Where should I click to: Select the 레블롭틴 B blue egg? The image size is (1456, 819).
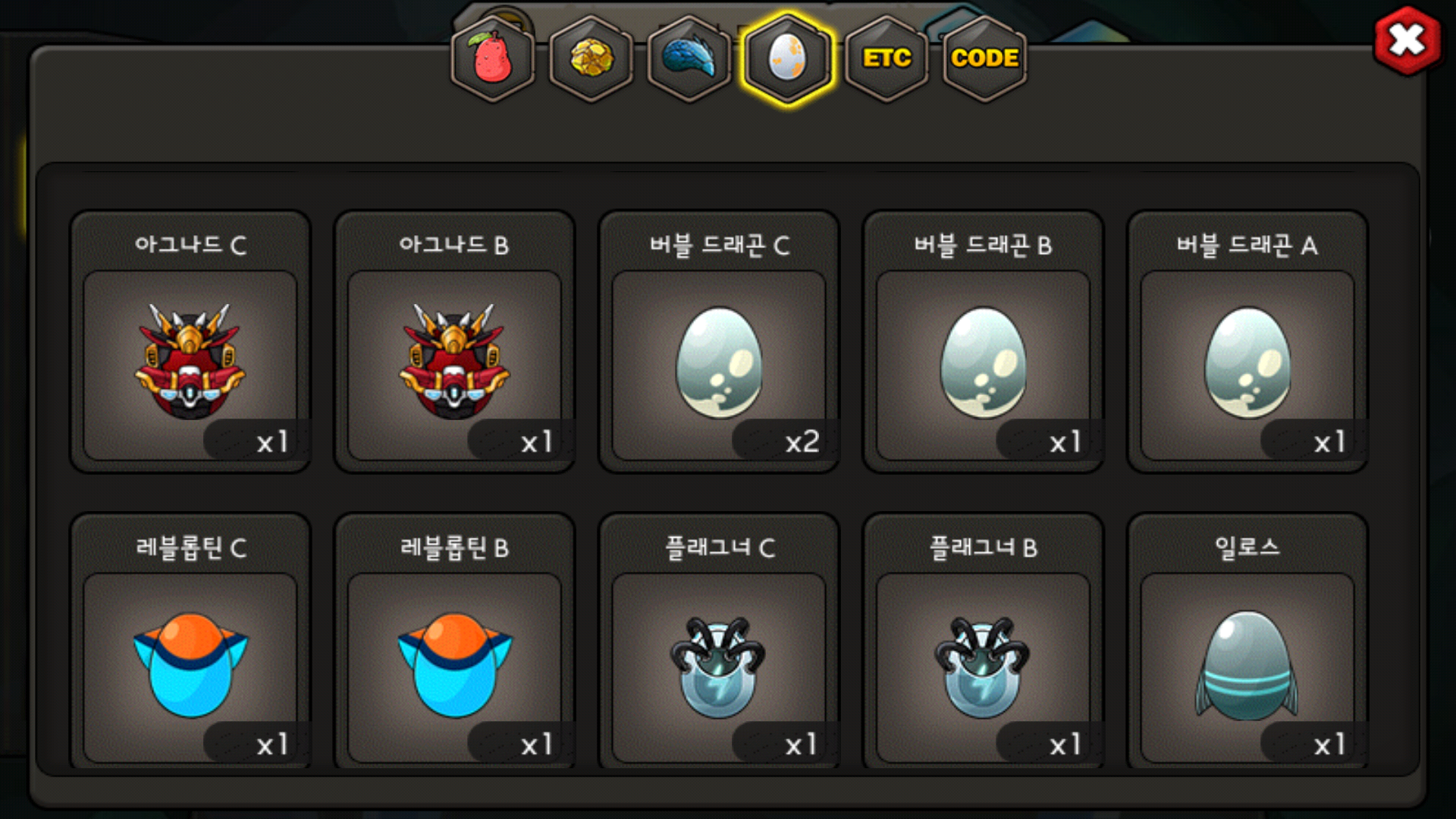(455, 665)
